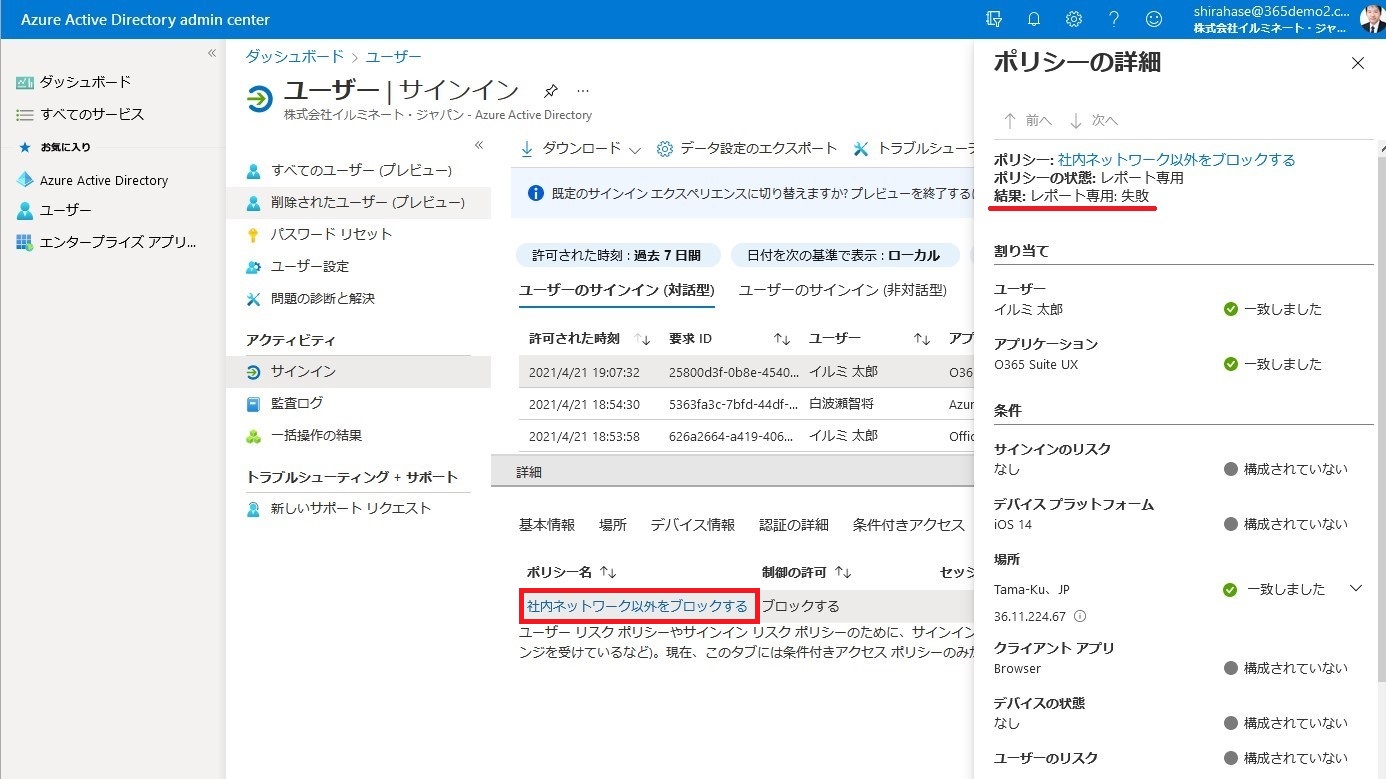Open the notifications bell
This screenshot has height=779, width=1386.
coord(1033,19)
